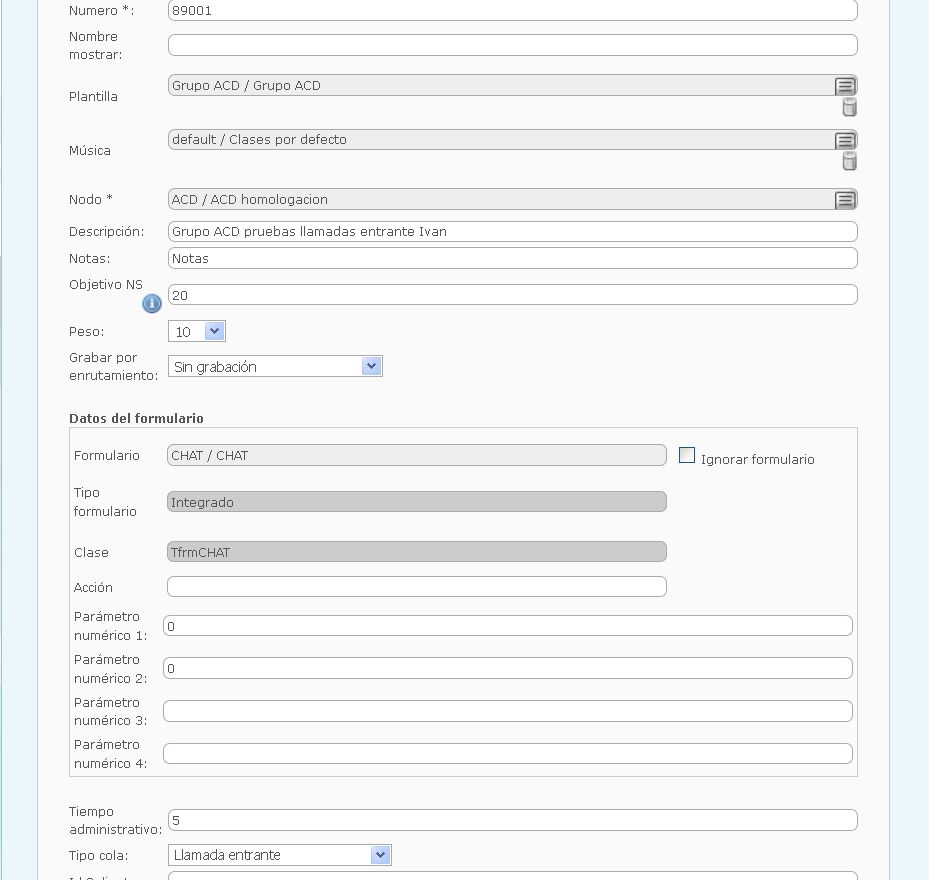Image resolution: width=929 pixels, height=880 pixels.
Task: Open the Nodo selection list icon
Action: 845,200
